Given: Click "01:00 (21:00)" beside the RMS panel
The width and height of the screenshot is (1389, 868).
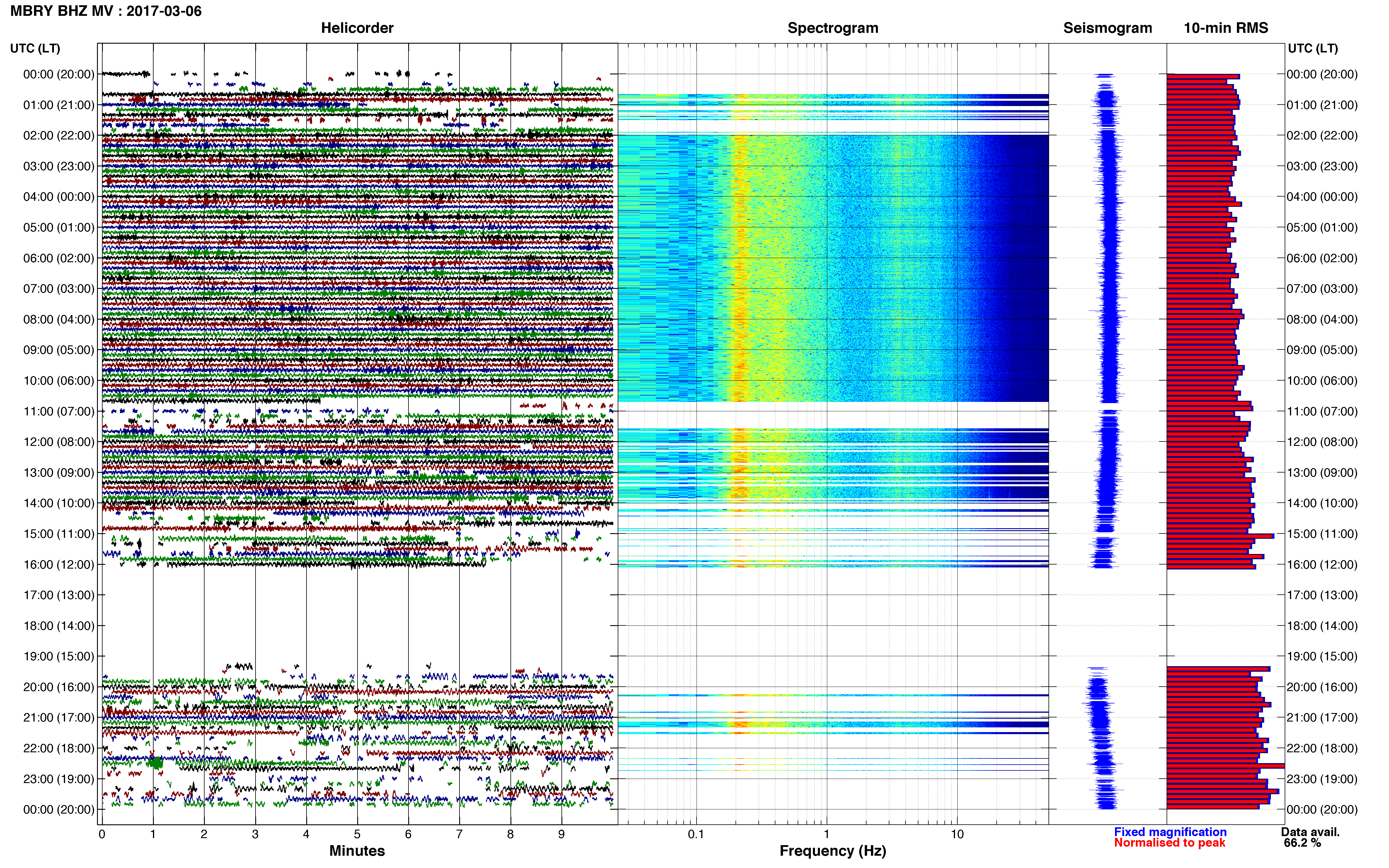Looking at the screenshot, I should [1322, 105].
